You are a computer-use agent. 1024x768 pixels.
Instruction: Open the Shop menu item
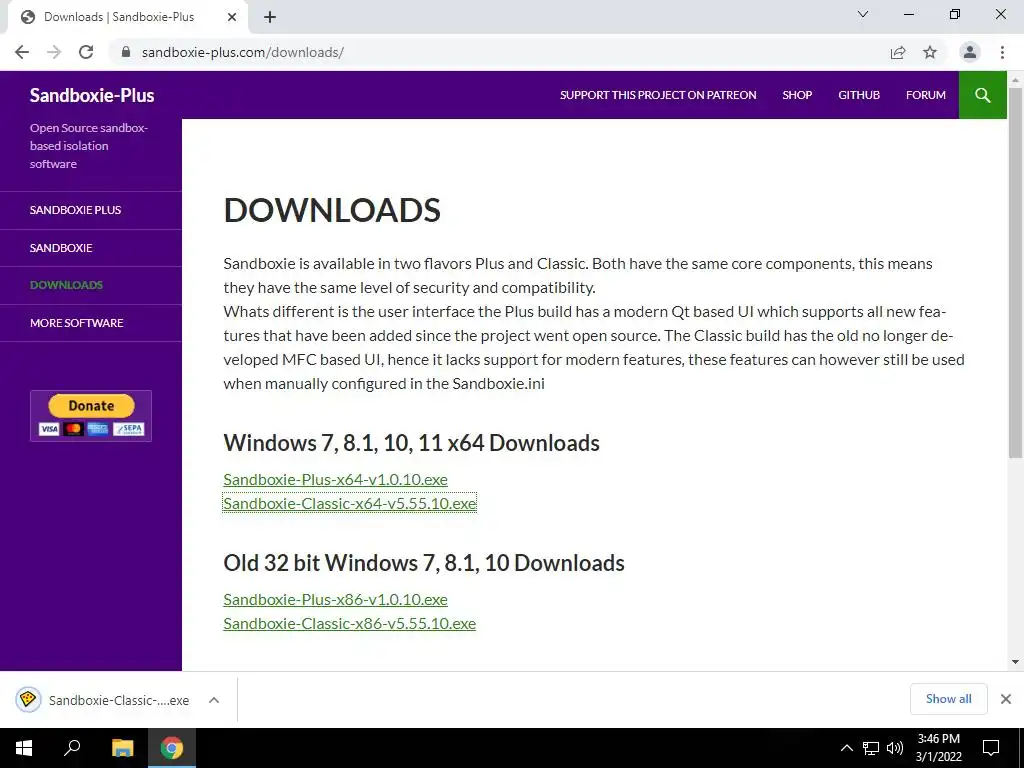pyautogui.click(x=797, y=95)
